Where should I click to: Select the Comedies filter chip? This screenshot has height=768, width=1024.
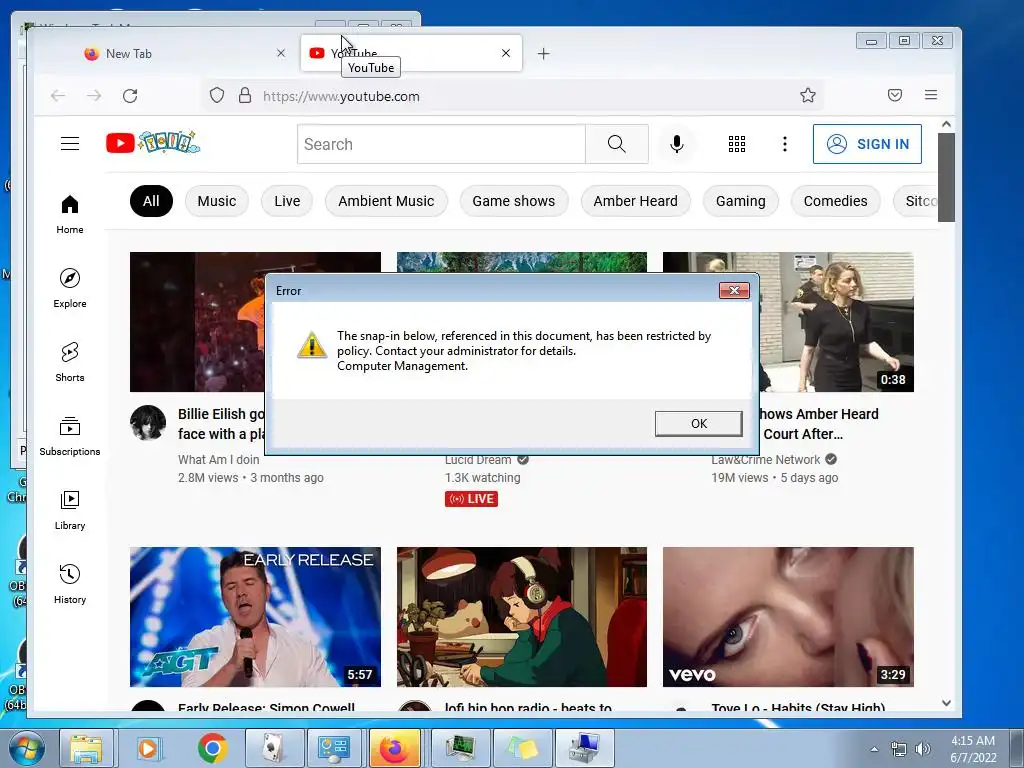[835, 201]
